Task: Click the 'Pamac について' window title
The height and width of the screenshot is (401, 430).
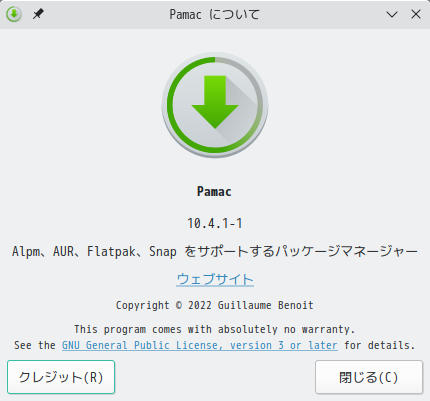Action: tap(214, 14)
